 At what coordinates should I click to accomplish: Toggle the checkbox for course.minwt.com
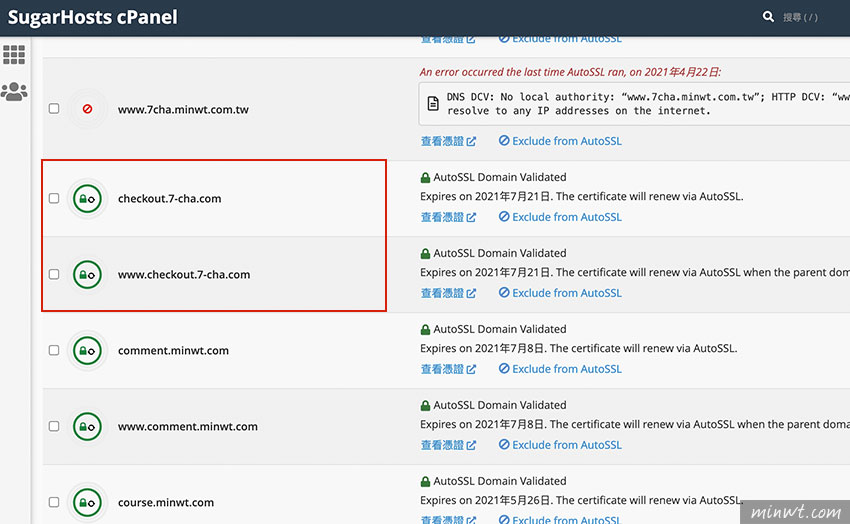pos(54,502)
